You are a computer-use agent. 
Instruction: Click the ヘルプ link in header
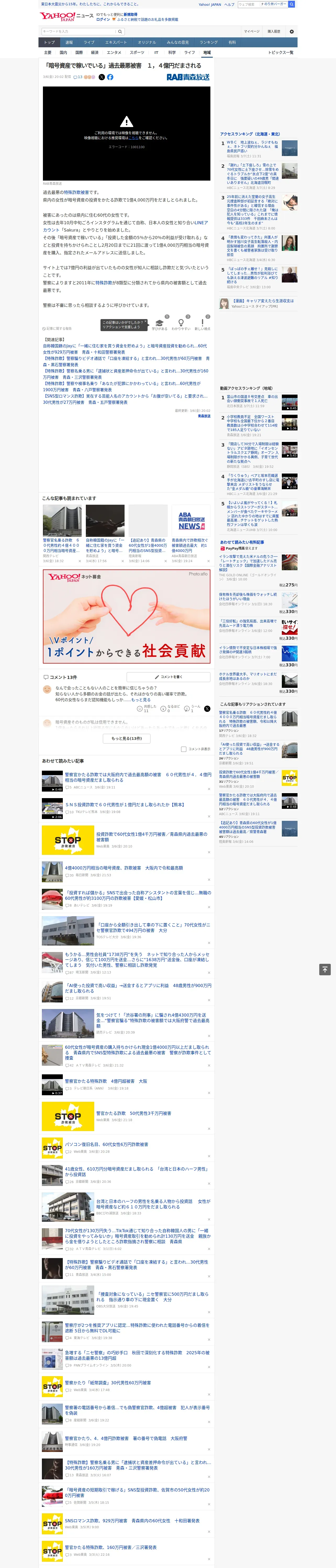229,4
